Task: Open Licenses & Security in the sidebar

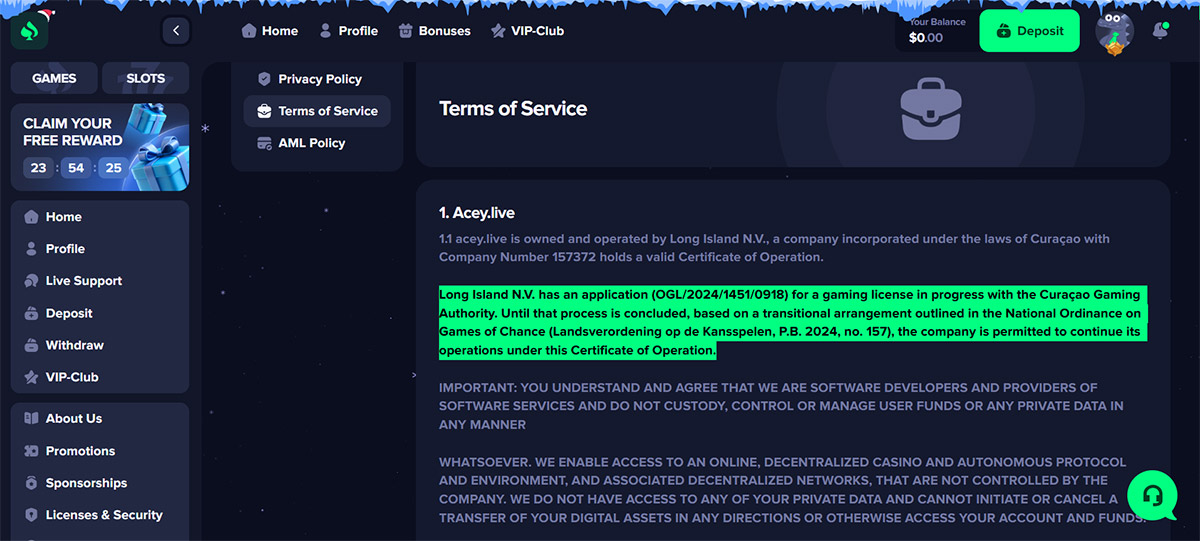Action: point(103,515)
